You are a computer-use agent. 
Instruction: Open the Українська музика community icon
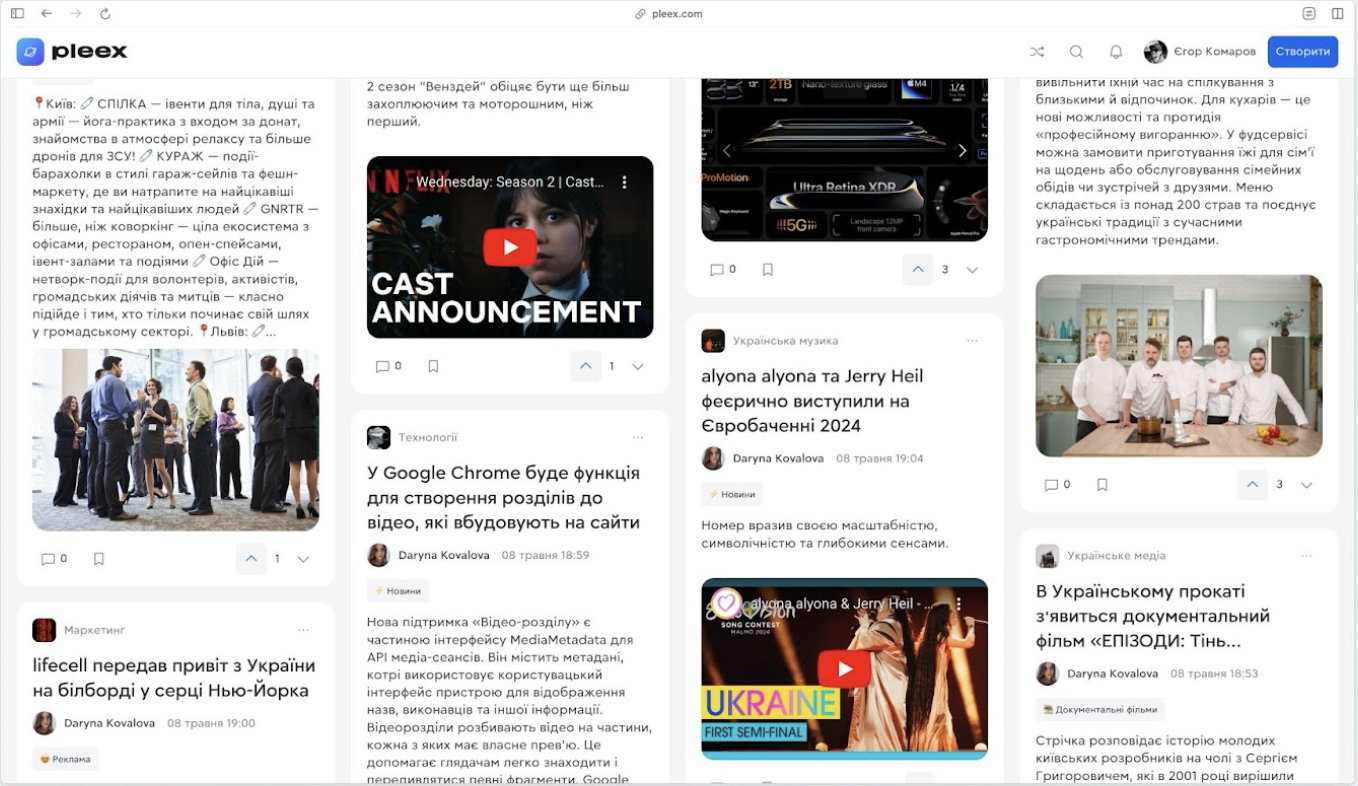coord(713,340)
